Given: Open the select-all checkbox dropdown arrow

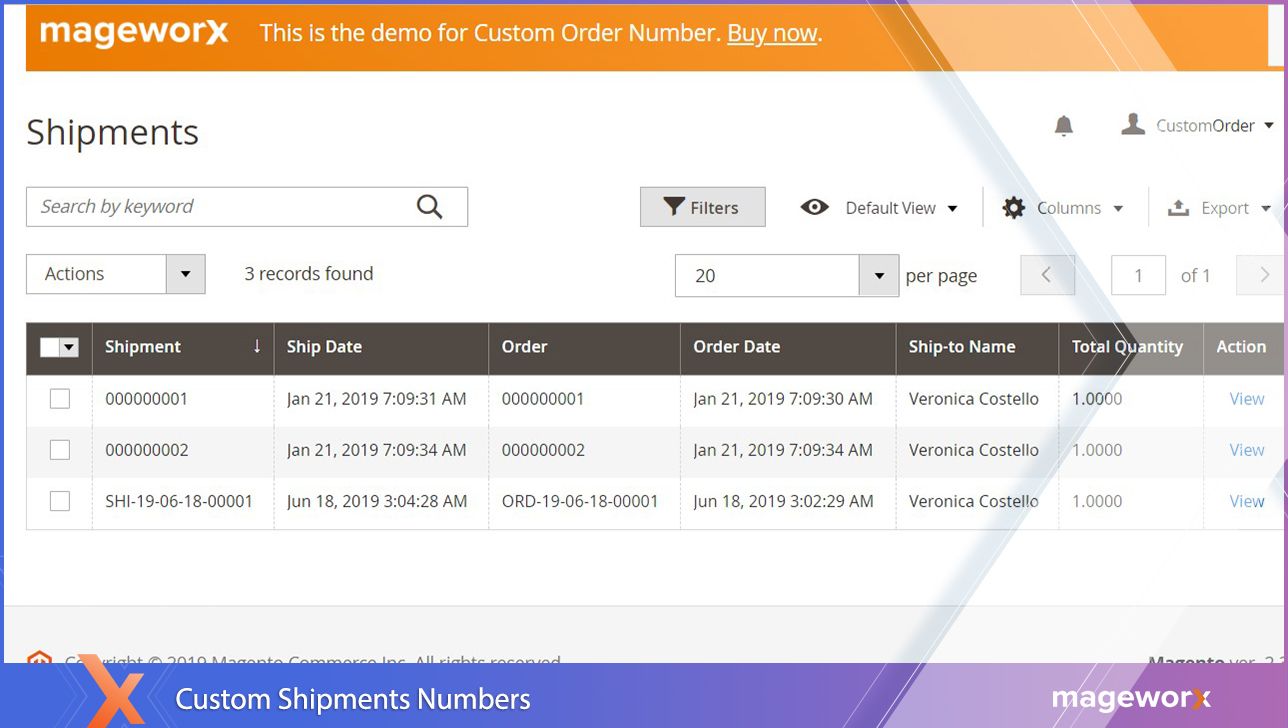Looking at the screenshot, I should click(x=70, y=347).
